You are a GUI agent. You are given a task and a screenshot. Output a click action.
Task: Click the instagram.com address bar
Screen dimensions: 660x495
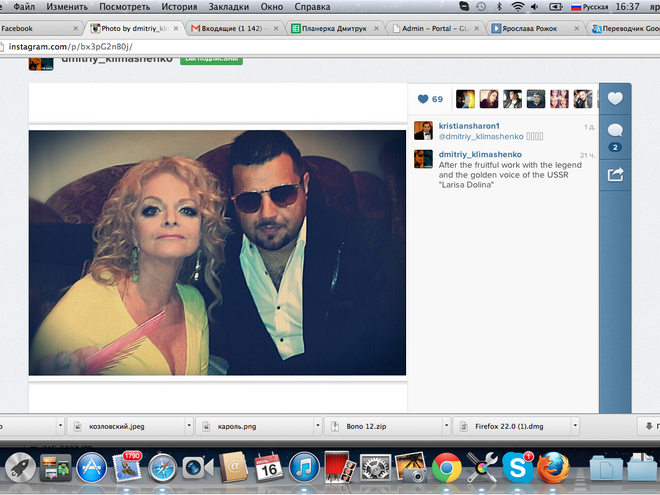300,46
